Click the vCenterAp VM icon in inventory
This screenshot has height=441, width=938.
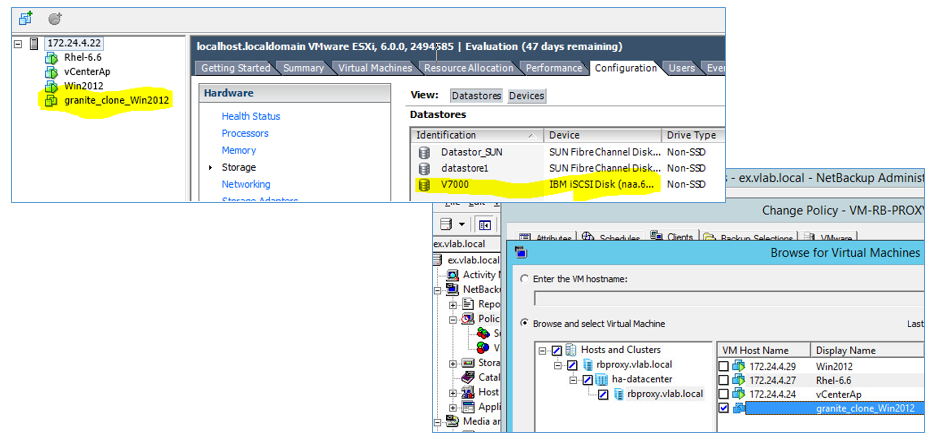coord(51,72)
